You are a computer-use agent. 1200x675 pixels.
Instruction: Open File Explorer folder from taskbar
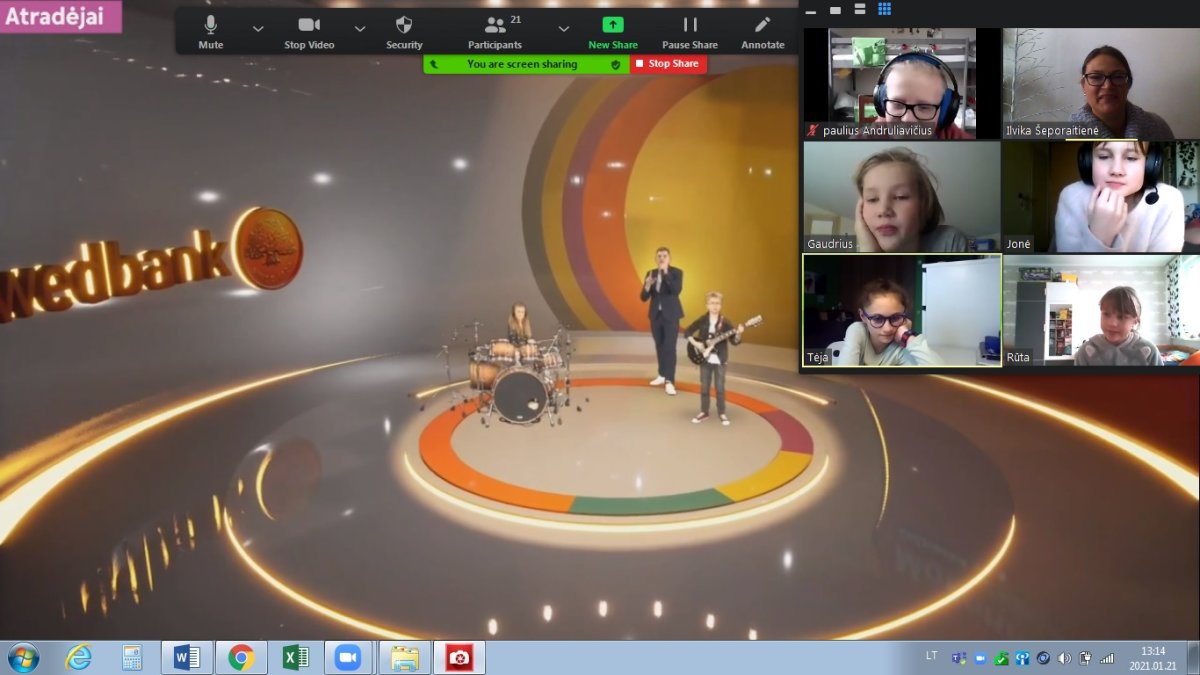405,657
